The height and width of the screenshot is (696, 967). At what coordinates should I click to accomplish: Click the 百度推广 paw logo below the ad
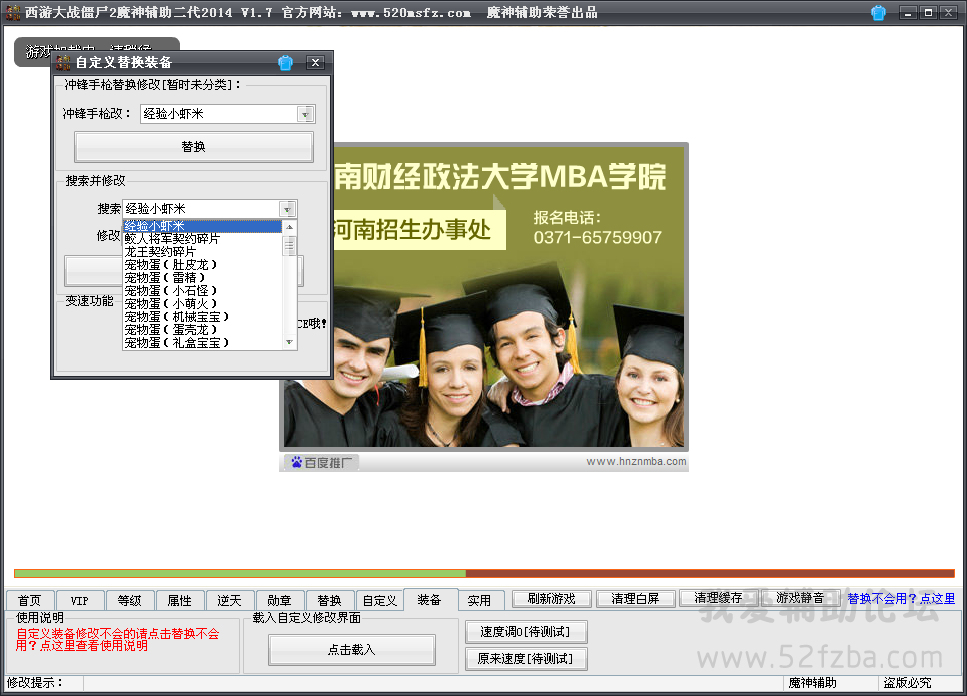tap(297, 462)
